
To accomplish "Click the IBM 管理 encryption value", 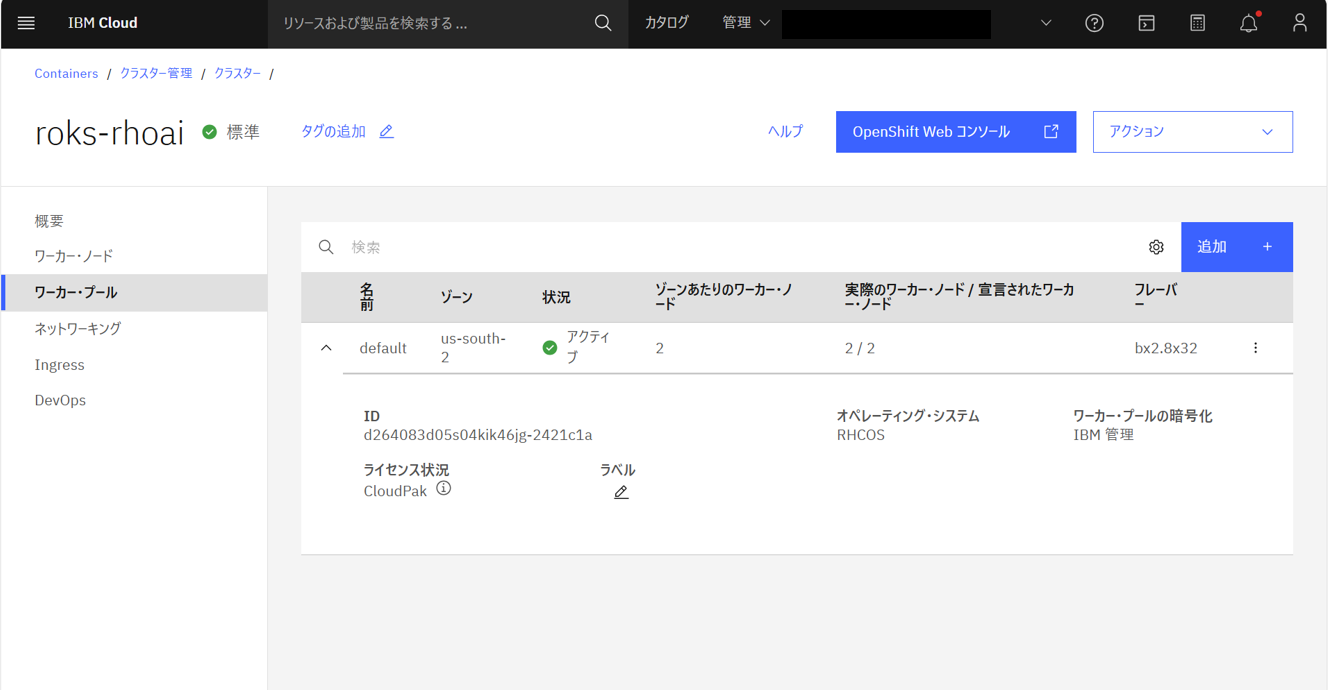I will tap(1103, 435).
